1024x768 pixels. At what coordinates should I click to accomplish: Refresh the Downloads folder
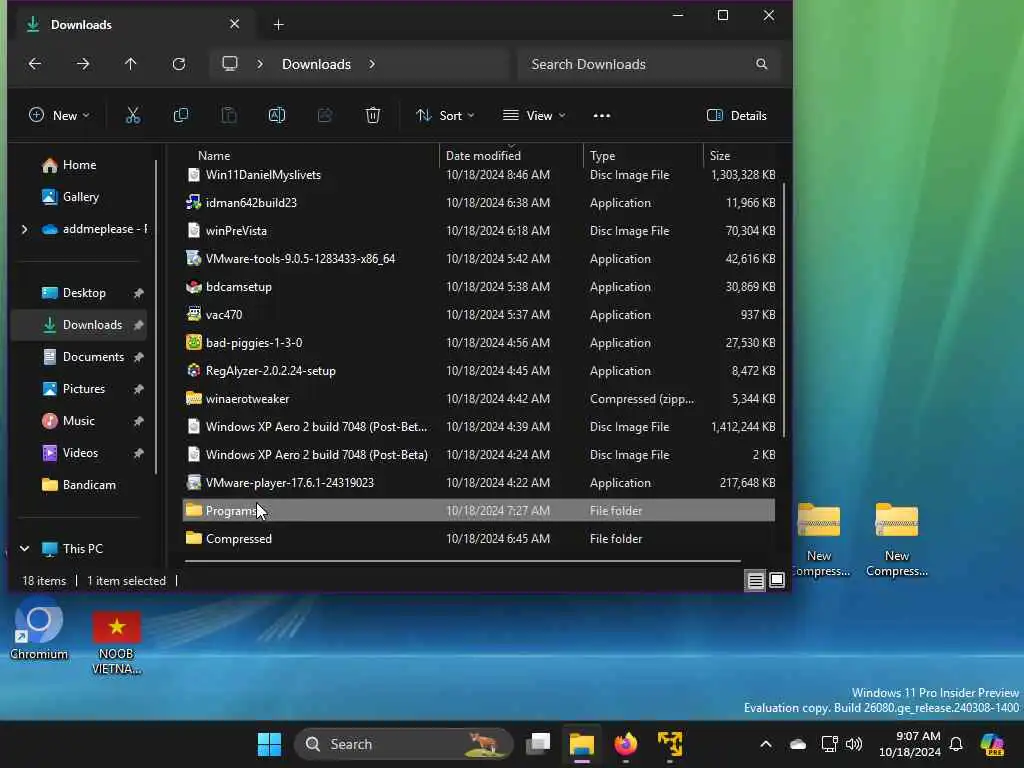[x=179, y=64]
